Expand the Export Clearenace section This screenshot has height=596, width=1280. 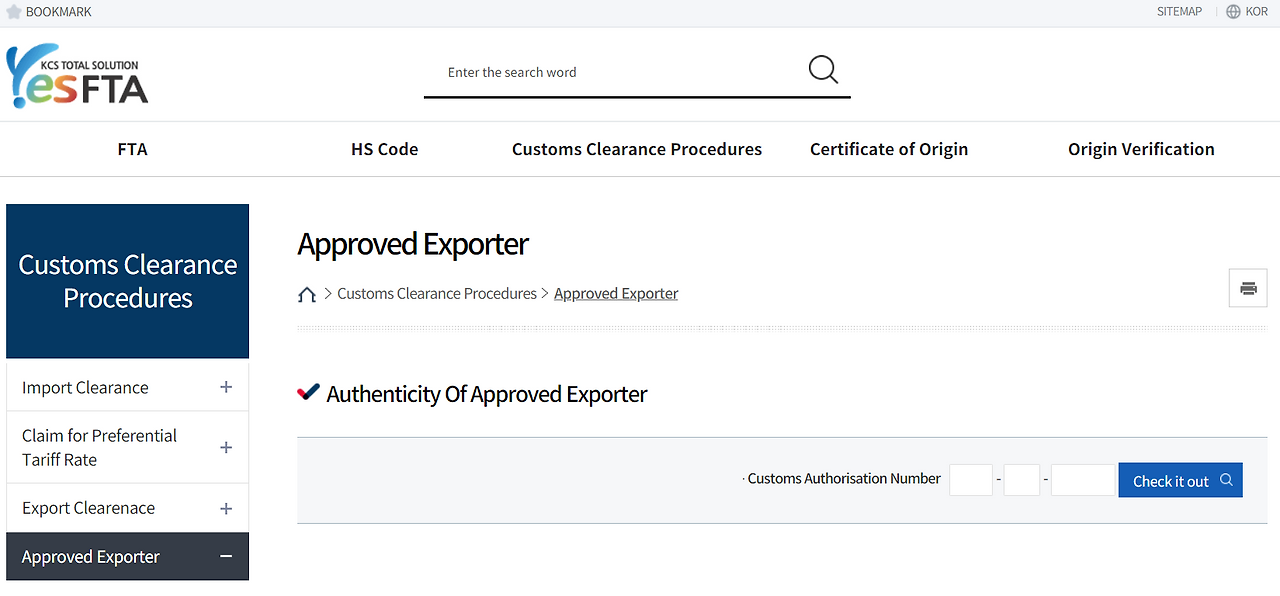pyautogui.click(x=226, y=509)
